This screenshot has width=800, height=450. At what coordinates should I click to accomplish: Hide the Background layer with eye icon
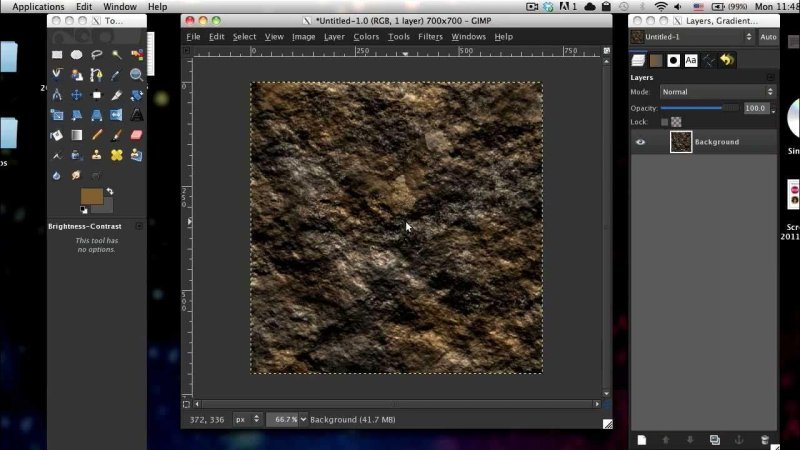(641, 142)
